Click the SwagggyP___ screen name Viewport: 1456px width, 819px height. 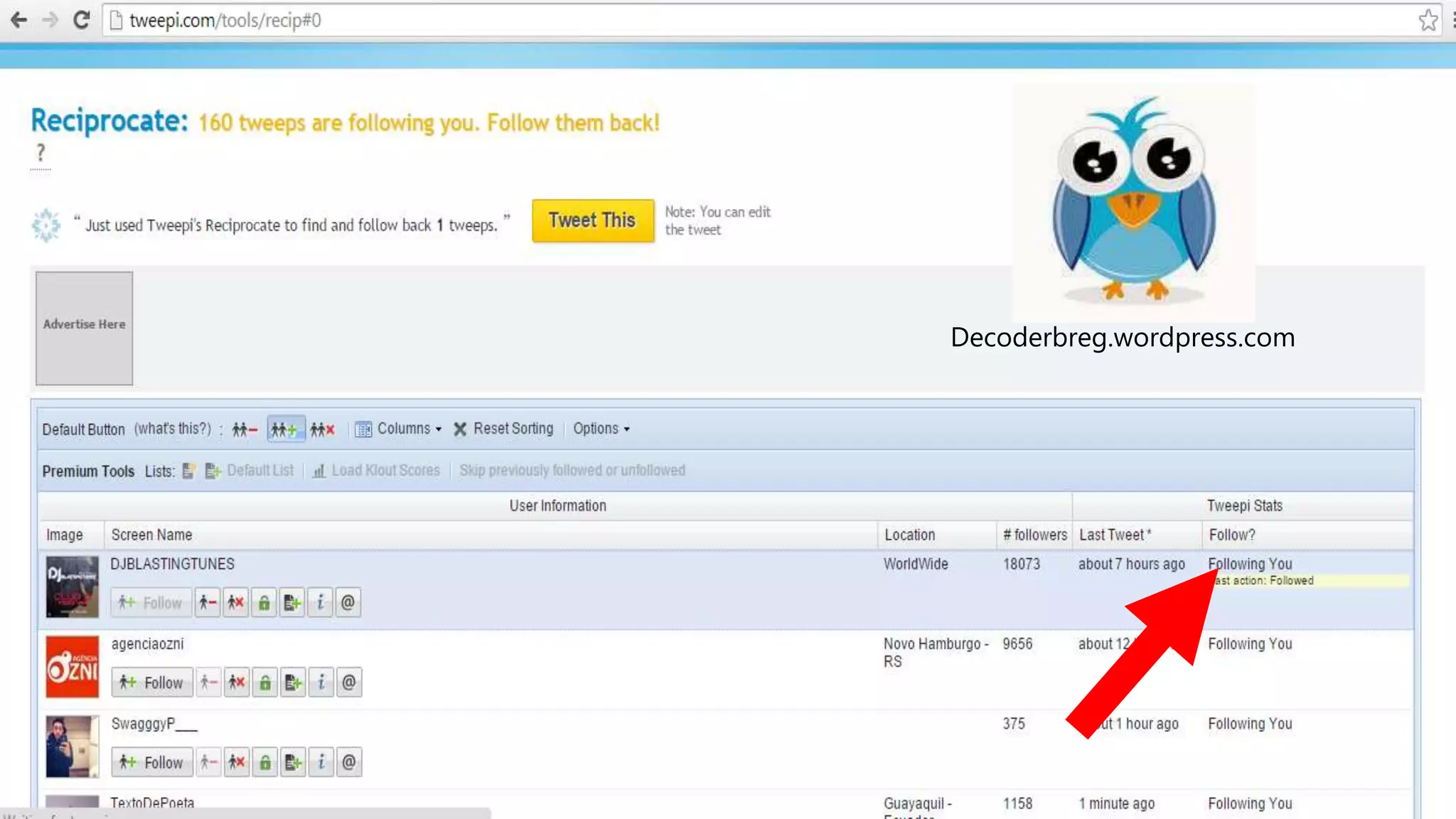pos(154,724)
